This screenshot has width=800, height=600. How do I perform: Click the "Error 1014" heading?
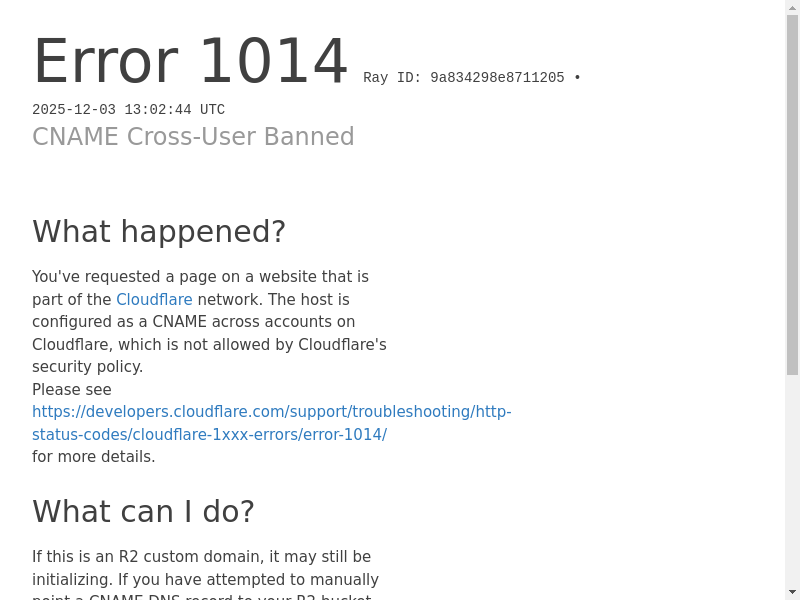point(190,62)
